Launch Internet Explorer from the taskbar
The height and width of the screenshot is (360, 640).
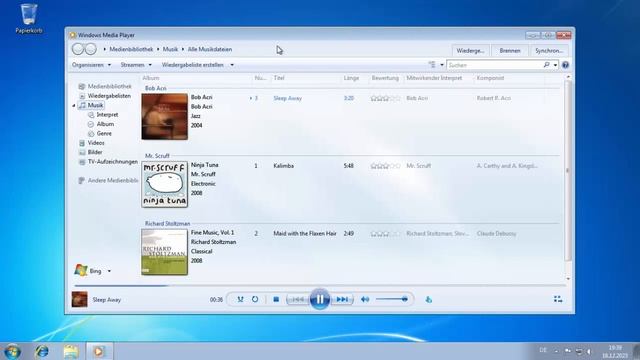[42, 351]
